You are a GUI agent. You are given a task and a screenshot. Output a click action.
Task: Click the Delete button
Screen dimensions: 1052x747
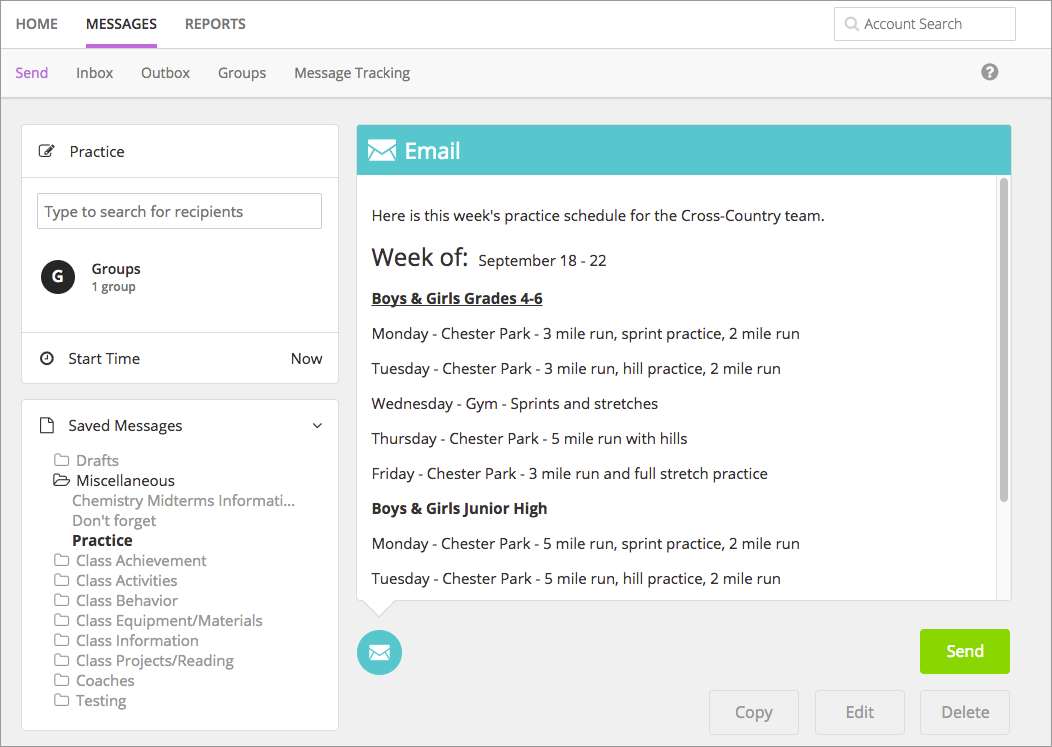965,712
